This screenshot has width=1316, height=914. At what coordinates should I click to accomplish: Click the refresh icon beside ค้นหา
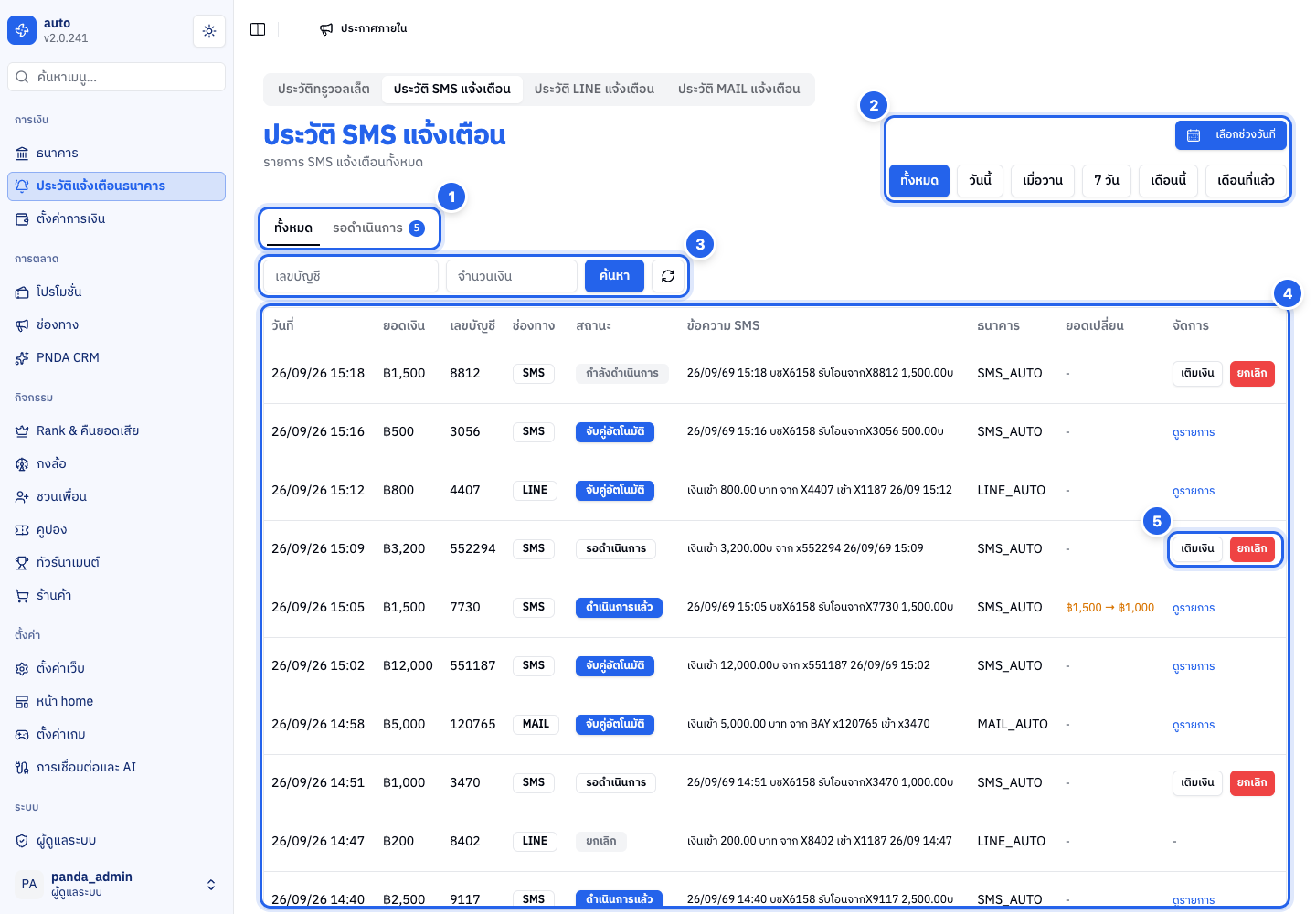[x=668, y=276]
